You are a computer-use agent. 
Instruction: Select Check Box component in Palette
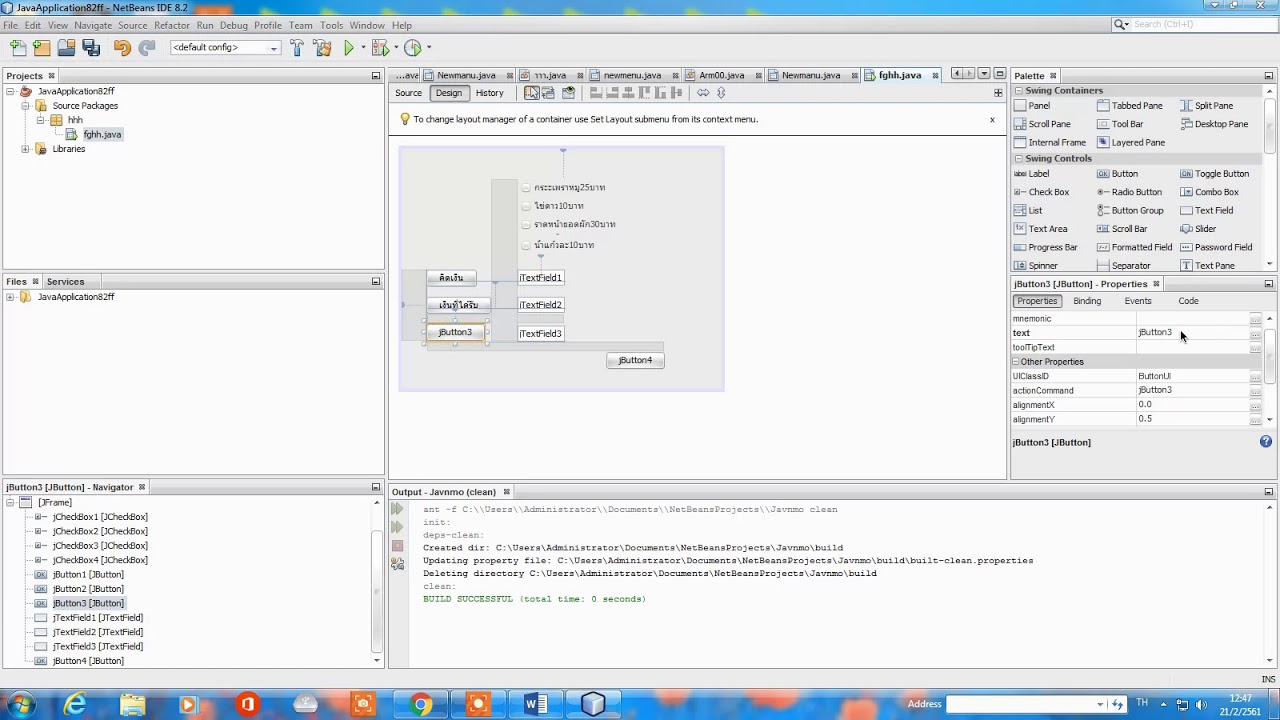(x=1042, y=192)
